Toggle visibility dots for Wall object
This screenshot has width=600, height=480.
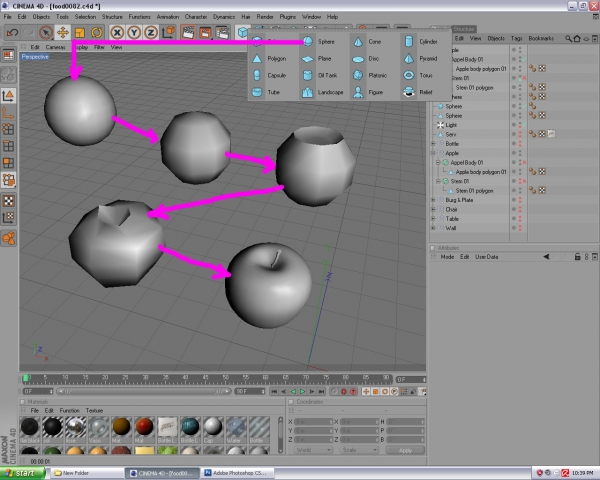click(x=520, y=228)
